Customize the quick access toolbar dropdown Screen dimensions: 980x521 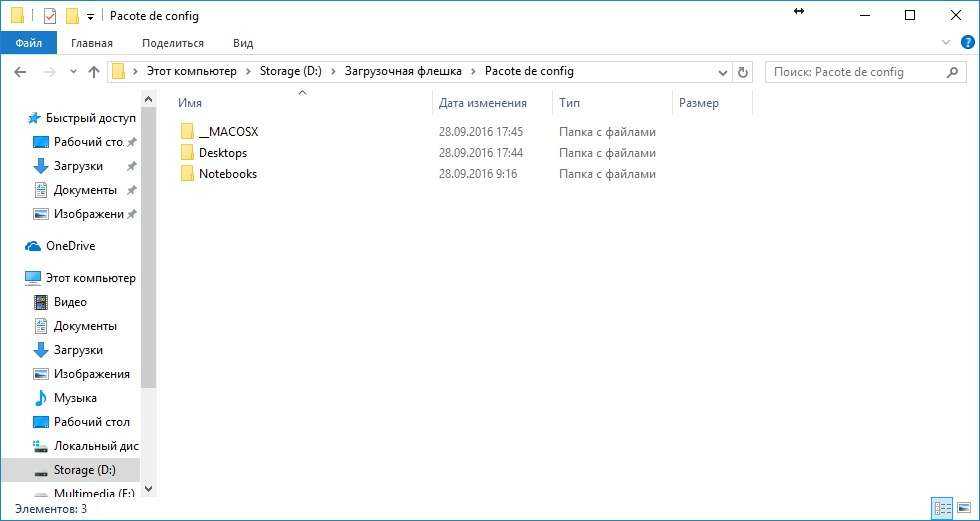91,16
